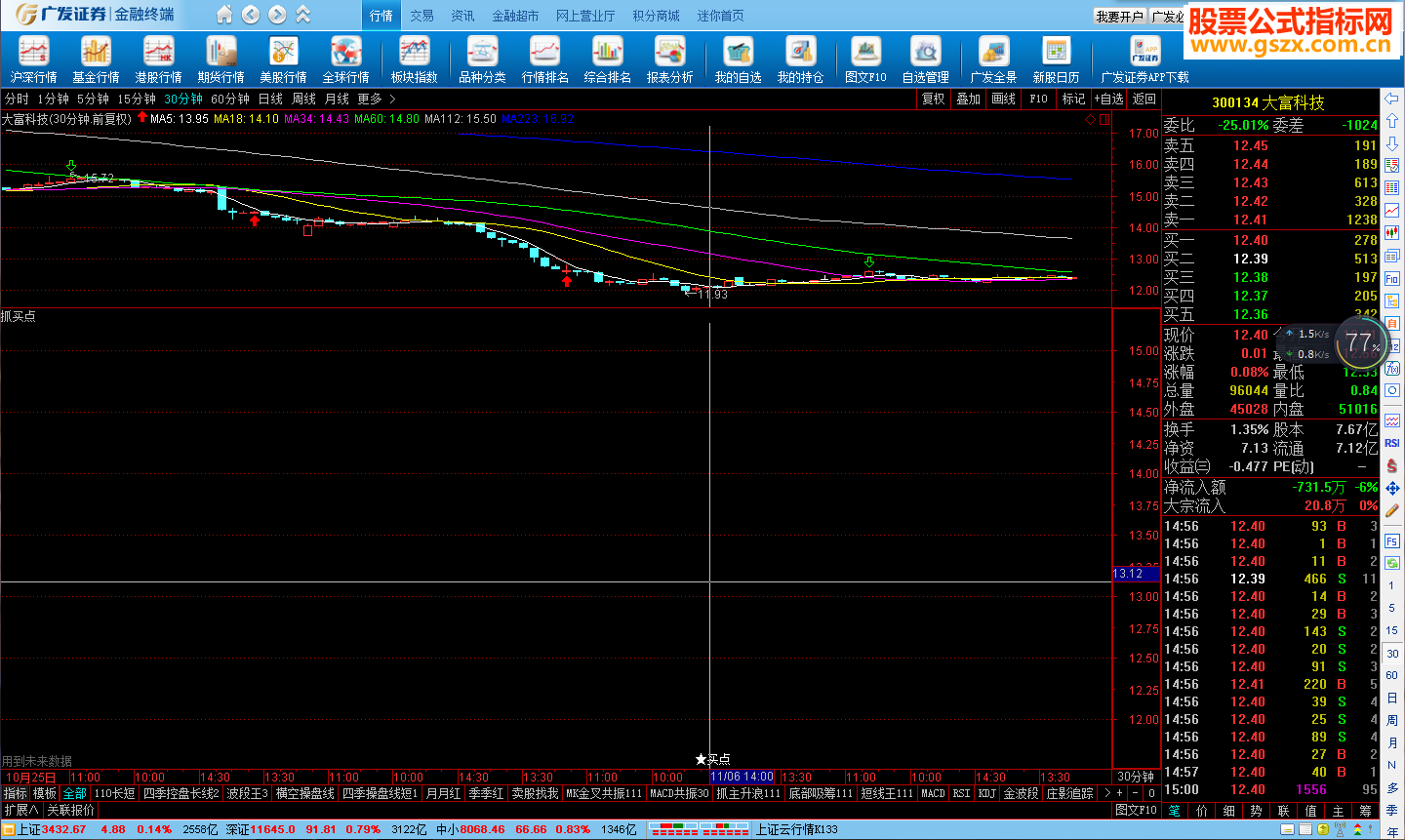Screen dimensions: 1405x840
Task: Click the blue up arrow in right sidebar
Action: [1392, 121]
